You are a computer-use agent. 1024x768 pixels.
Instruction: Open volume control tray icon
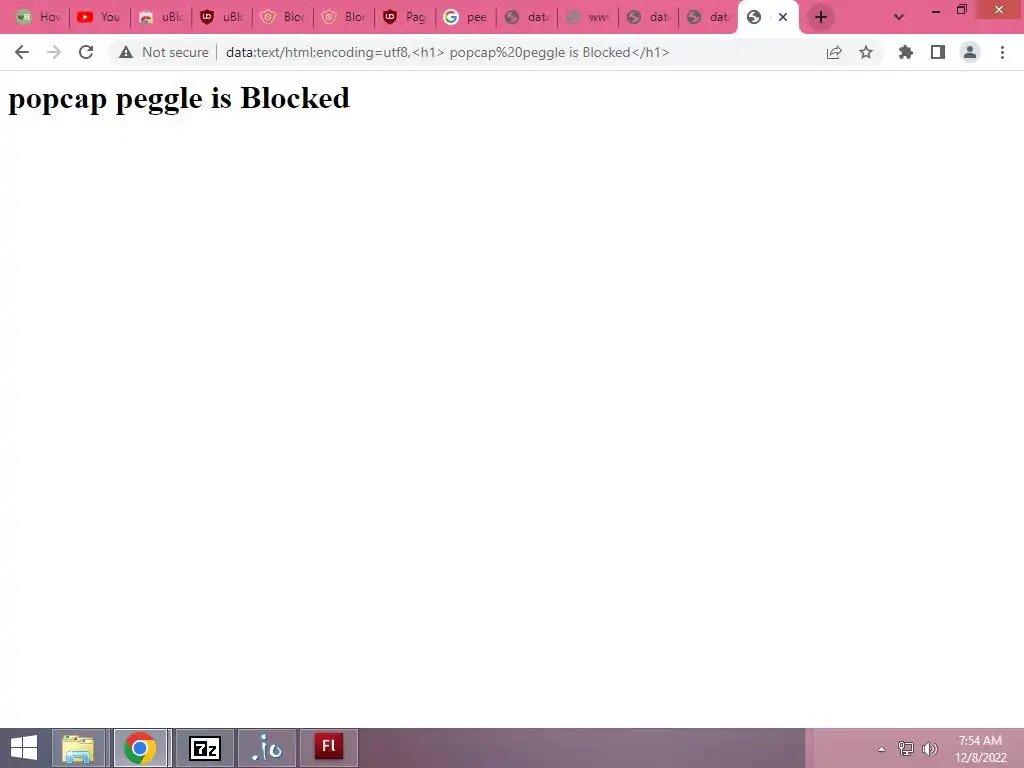tap(929, 748)
